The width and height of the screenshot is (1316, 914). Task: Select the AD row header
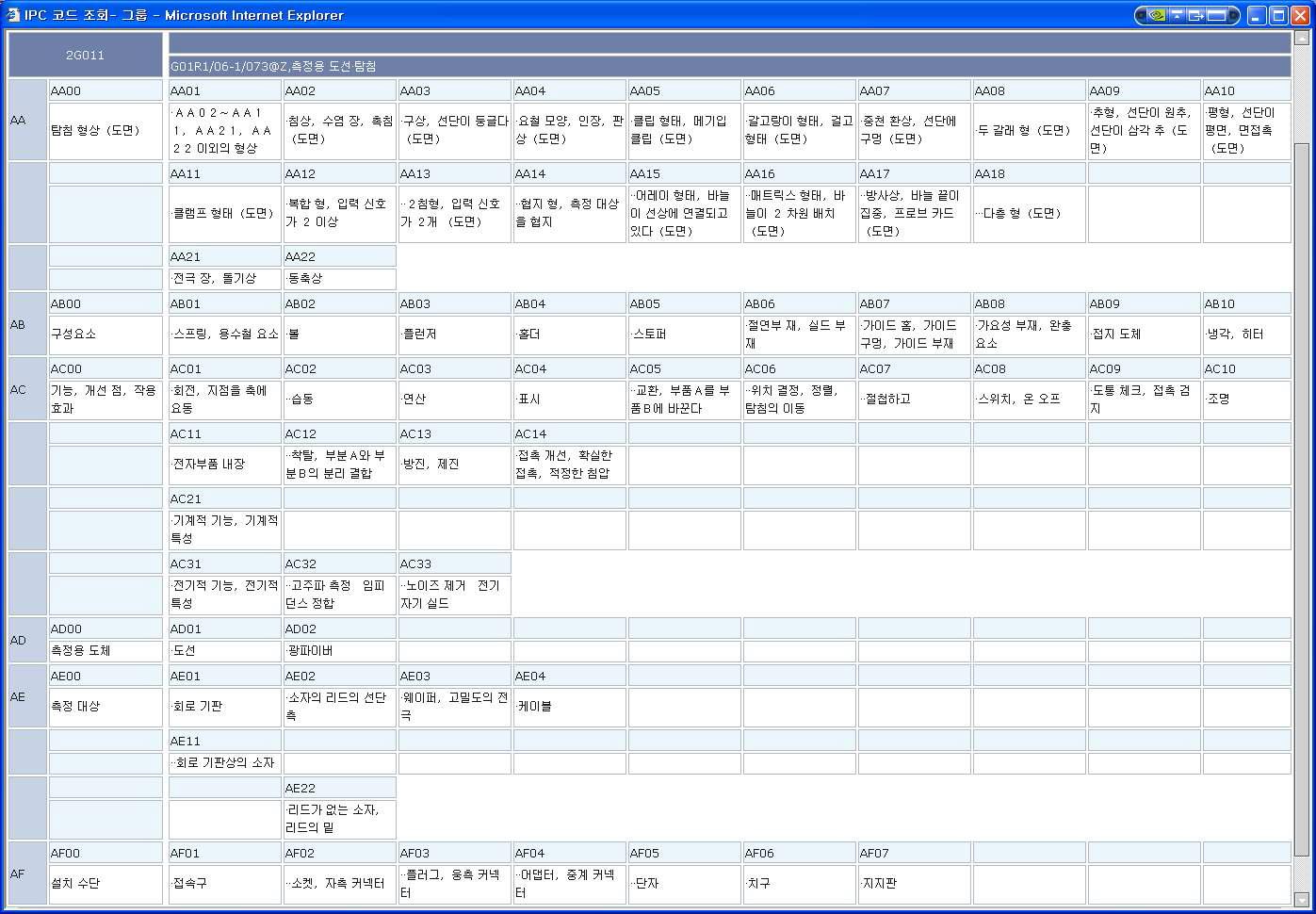tap(27, 640)
